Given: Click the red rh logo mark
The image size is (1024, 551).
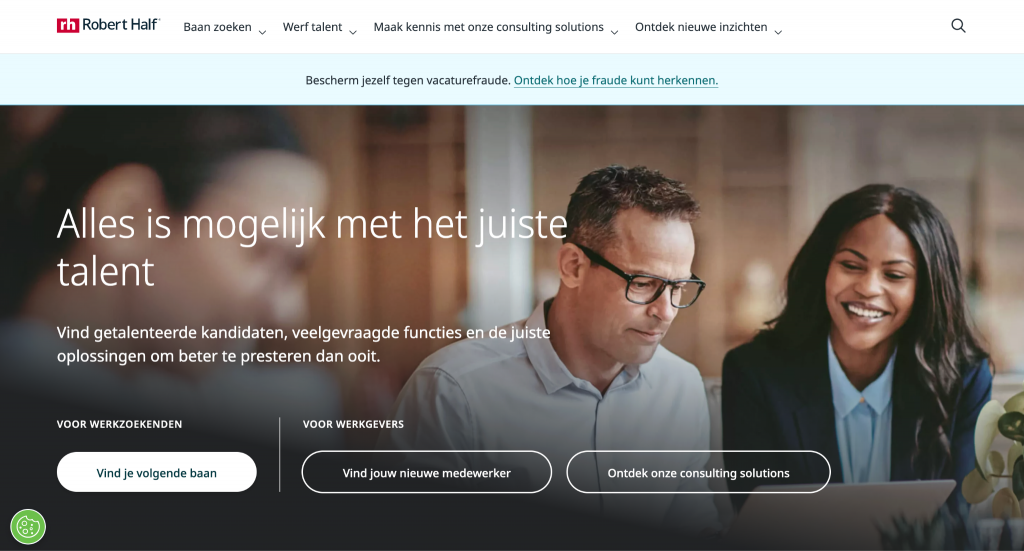Looking at the screenshot, I should (68, 25).
